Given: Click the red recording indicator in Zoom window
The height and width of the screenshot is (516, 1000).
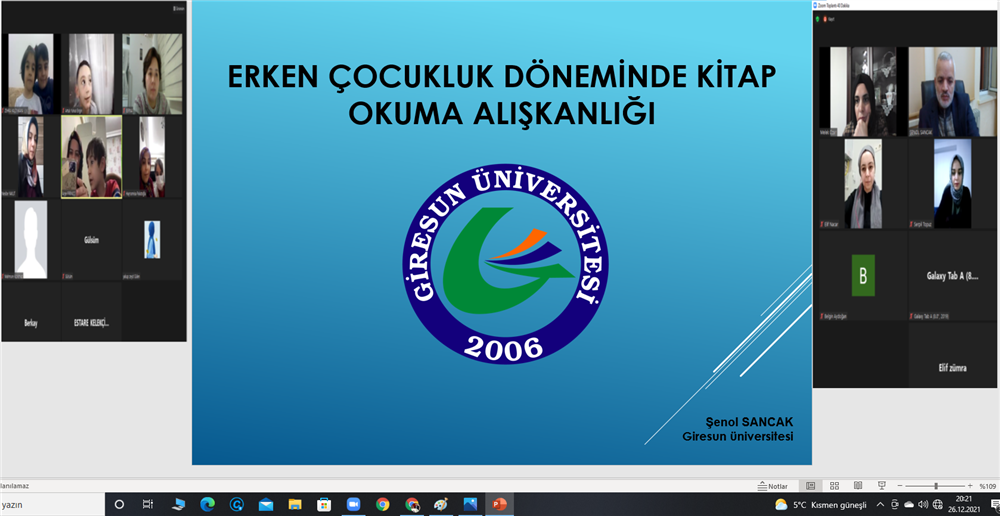Looking at the screenshot, I should coord(826,19).
